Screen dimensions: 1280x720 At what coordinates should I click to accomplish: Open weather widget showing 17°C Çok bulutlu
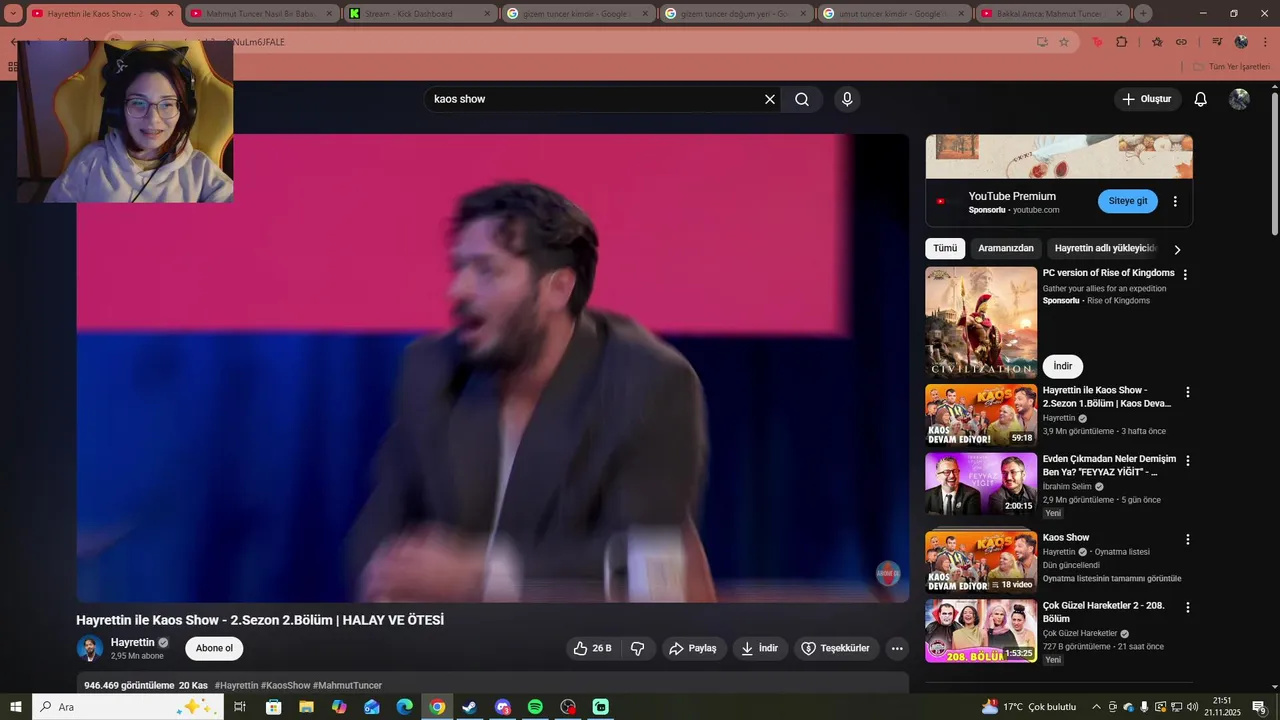click(1029, 707)
